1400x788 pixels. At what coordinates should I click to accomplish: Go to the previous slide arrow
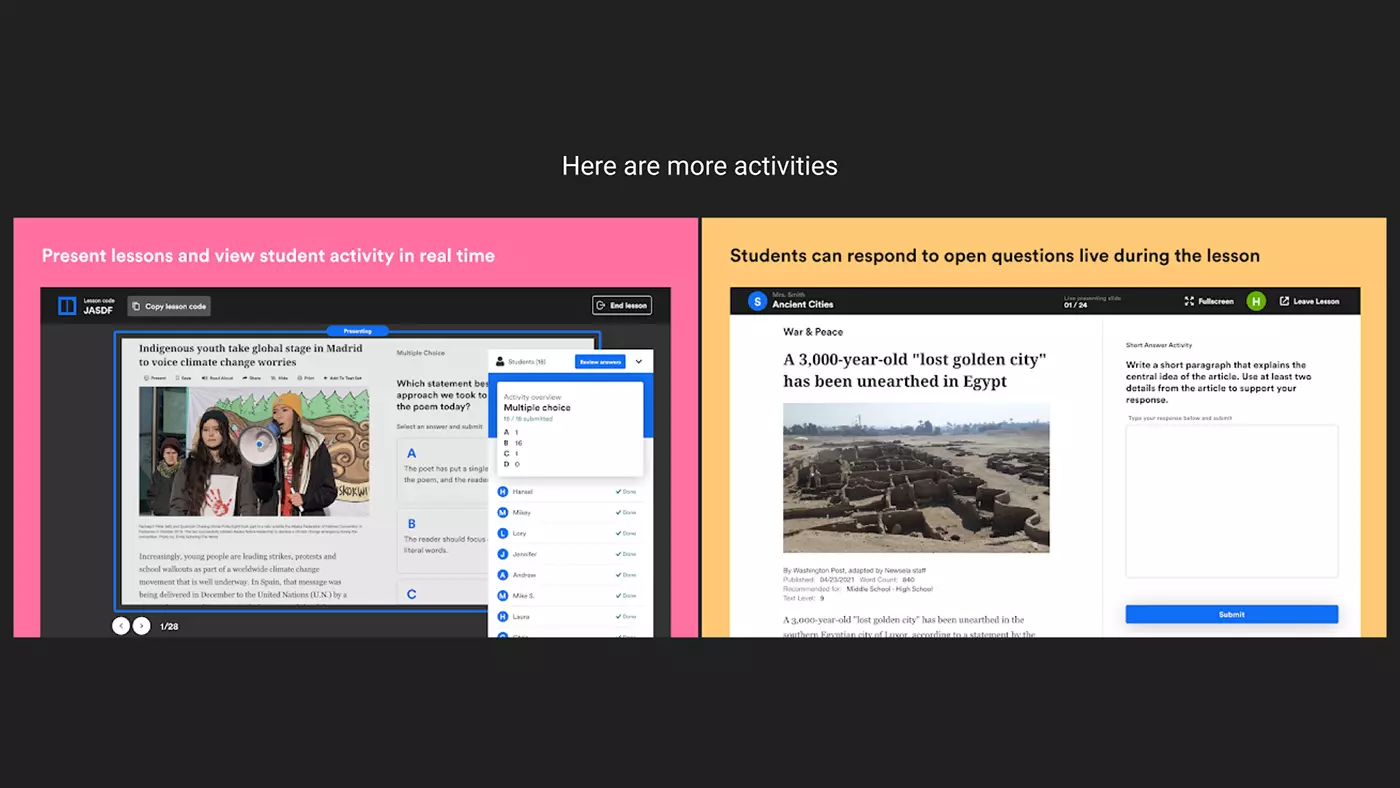click(x=121, y=626)
